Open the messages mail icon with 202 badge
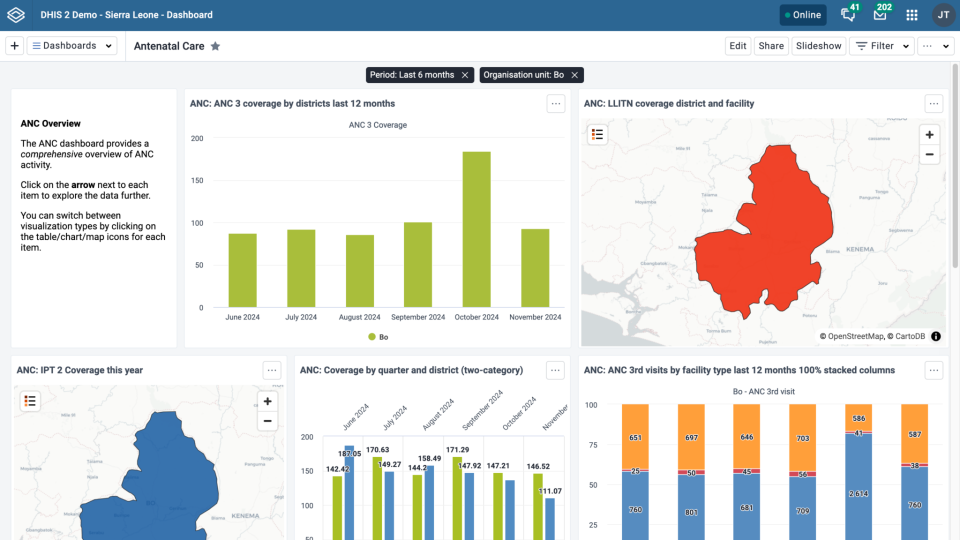Screen dimensions: 960x540 pos(880,15)
